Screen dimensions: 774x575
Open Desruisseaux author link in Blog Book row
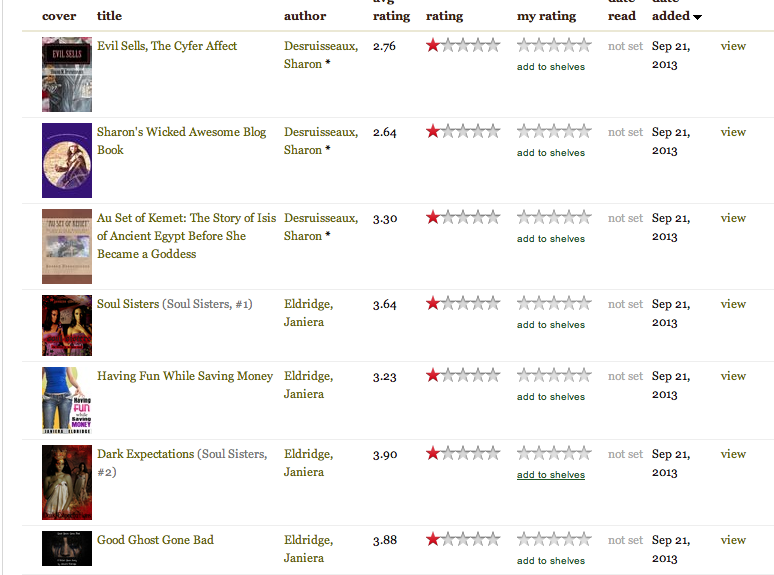(321, 141)
